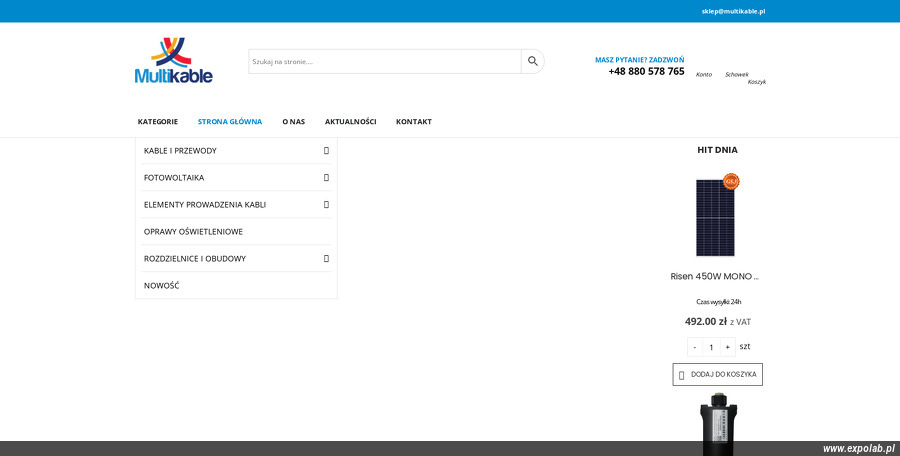
Task: Open the Konto account link
Action: click(x=704, y=75)
